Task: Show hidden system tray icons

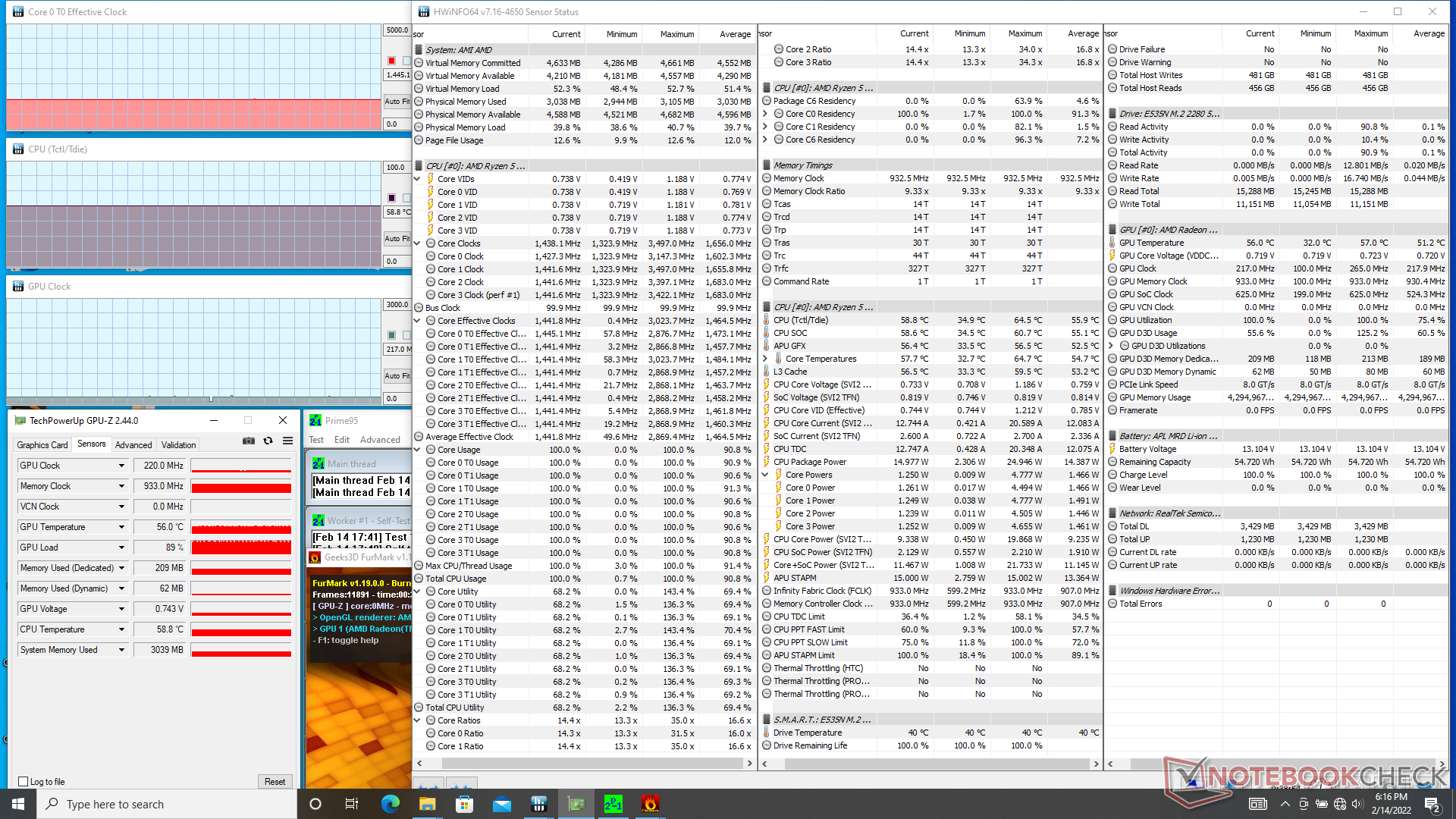Action: pyautogui.click(x=1285, y=804)
